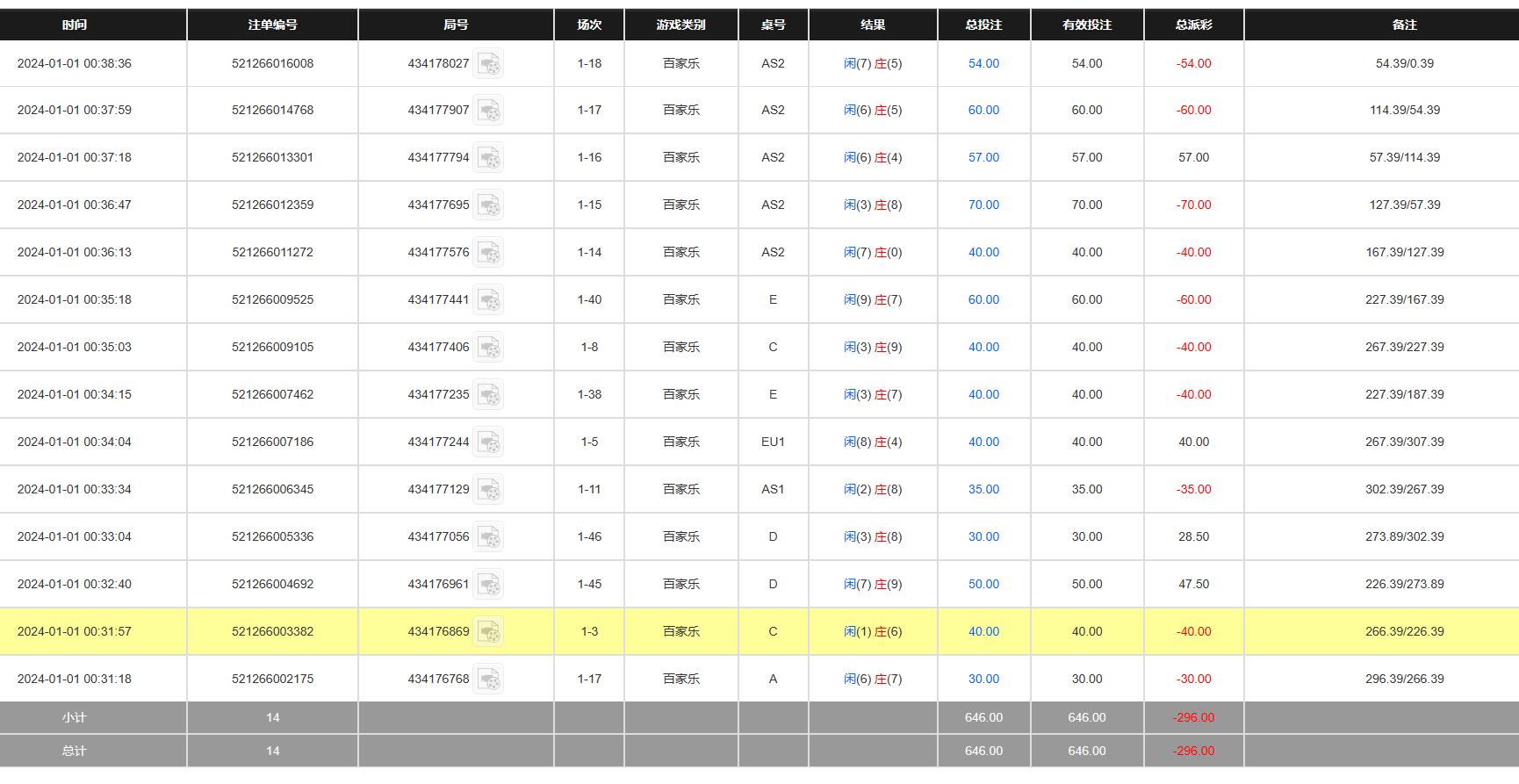Click total bet 30.00 for order 521266002175

click(983, 679)
